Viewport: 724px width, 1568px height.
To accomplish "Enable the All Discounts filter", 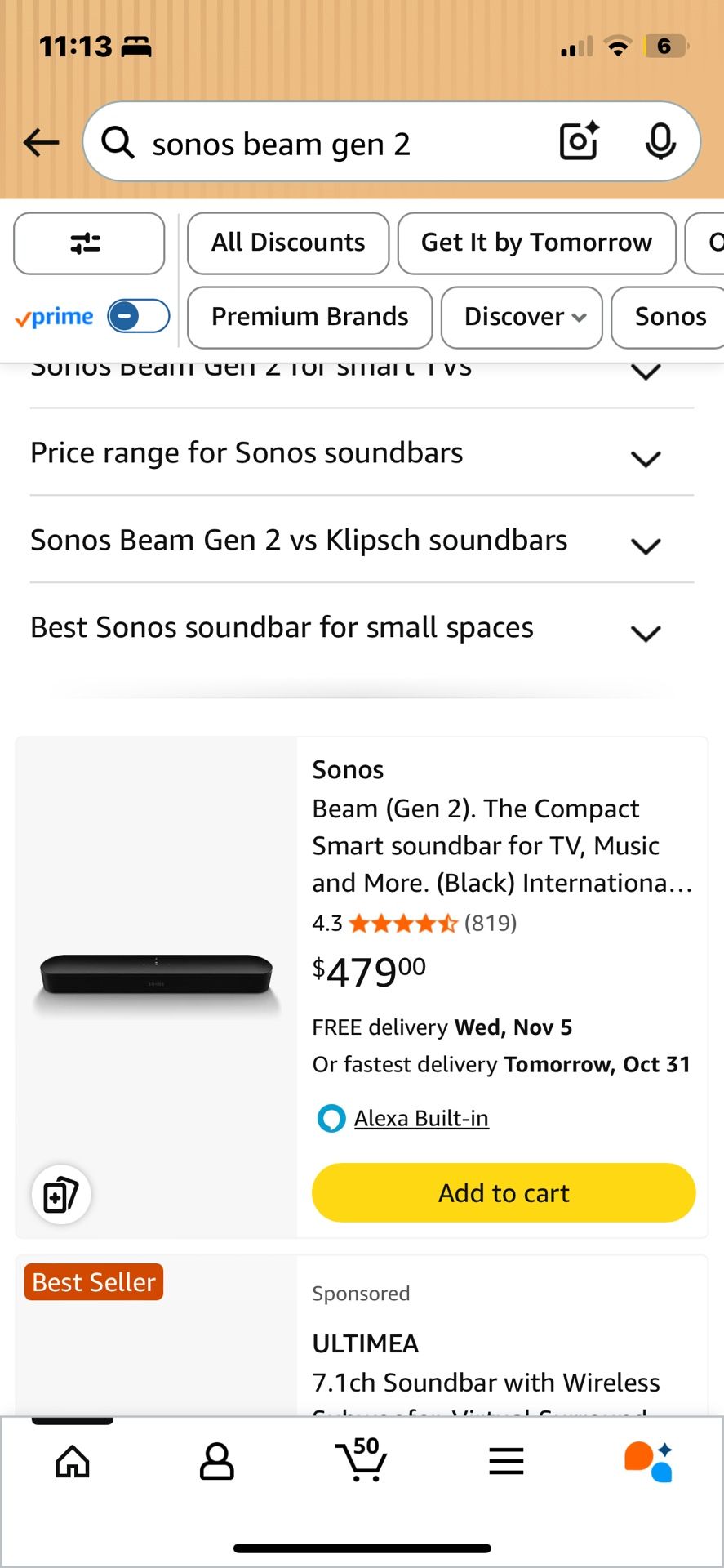I will [287, 243].
